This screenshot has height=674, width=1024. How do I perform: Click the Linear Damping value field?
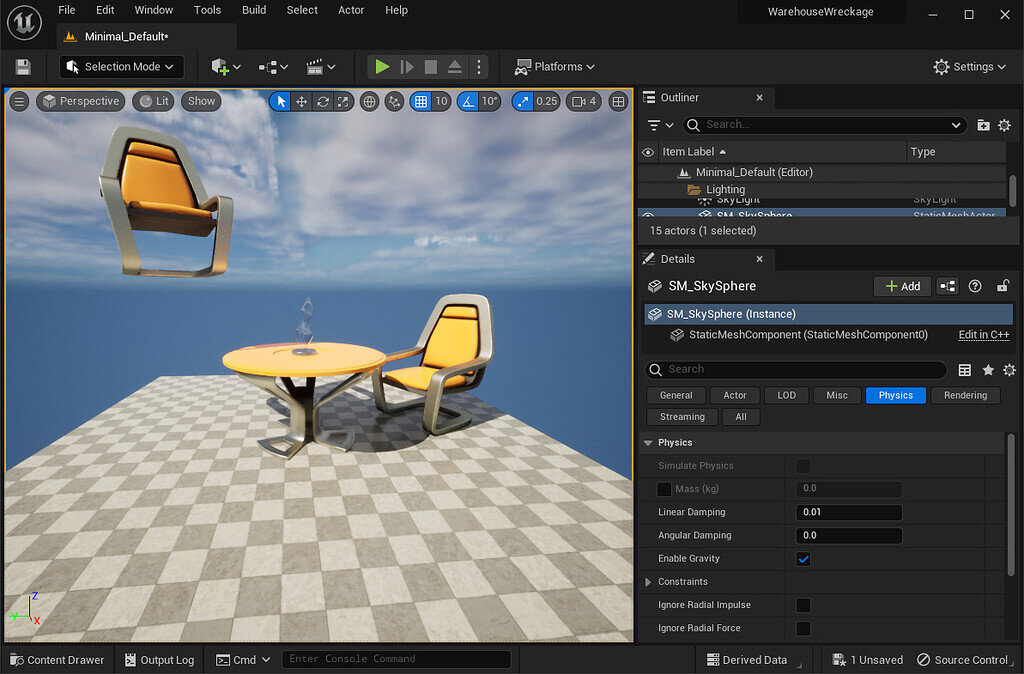click(848, 512)
